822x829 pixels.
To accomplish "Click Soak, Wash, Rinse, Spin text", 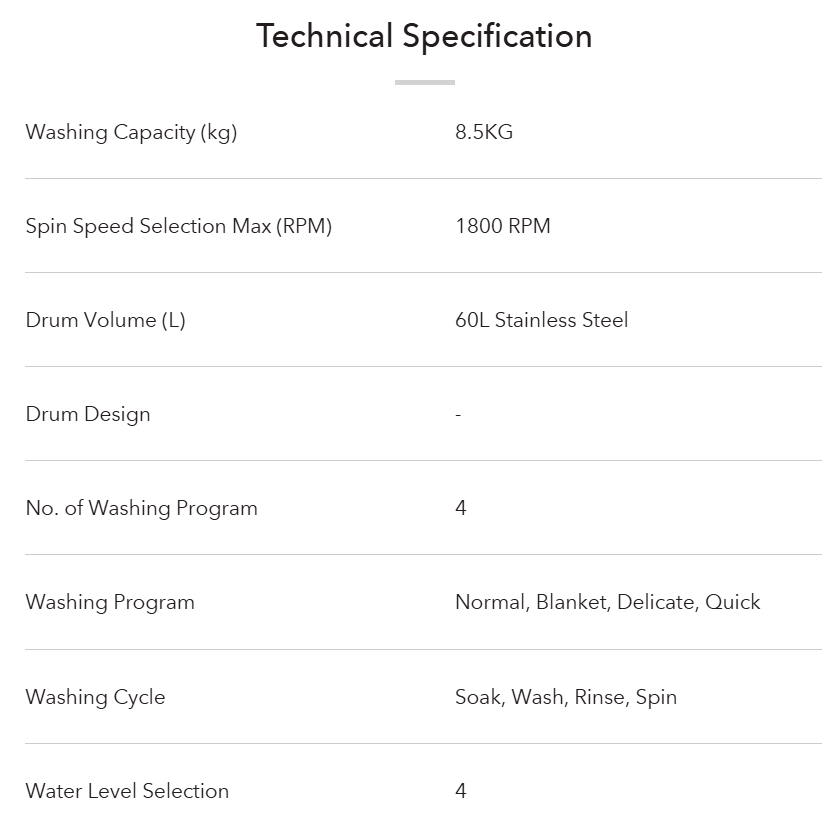I will [x=566, y=697].
